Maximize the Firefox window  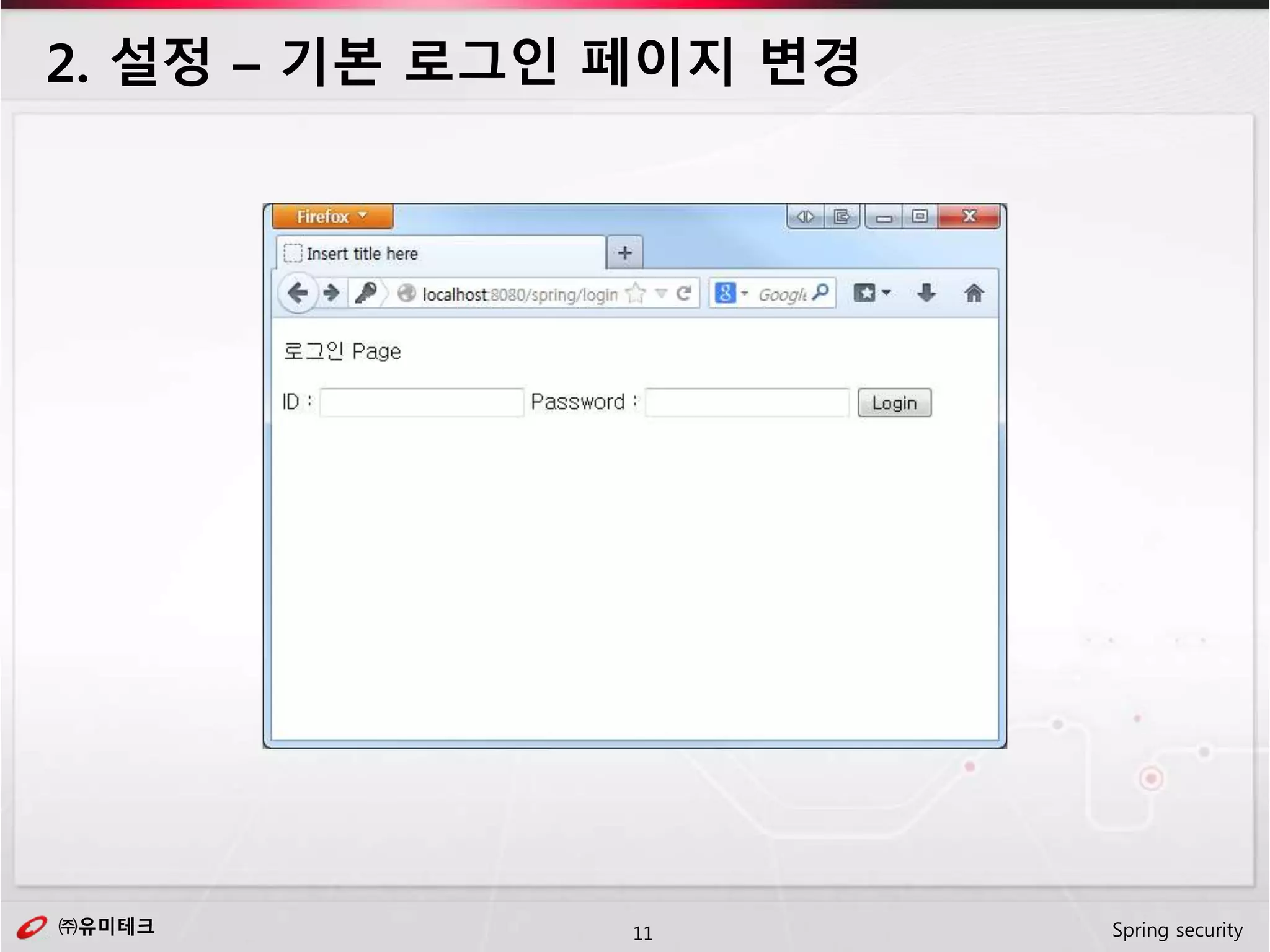920,216
